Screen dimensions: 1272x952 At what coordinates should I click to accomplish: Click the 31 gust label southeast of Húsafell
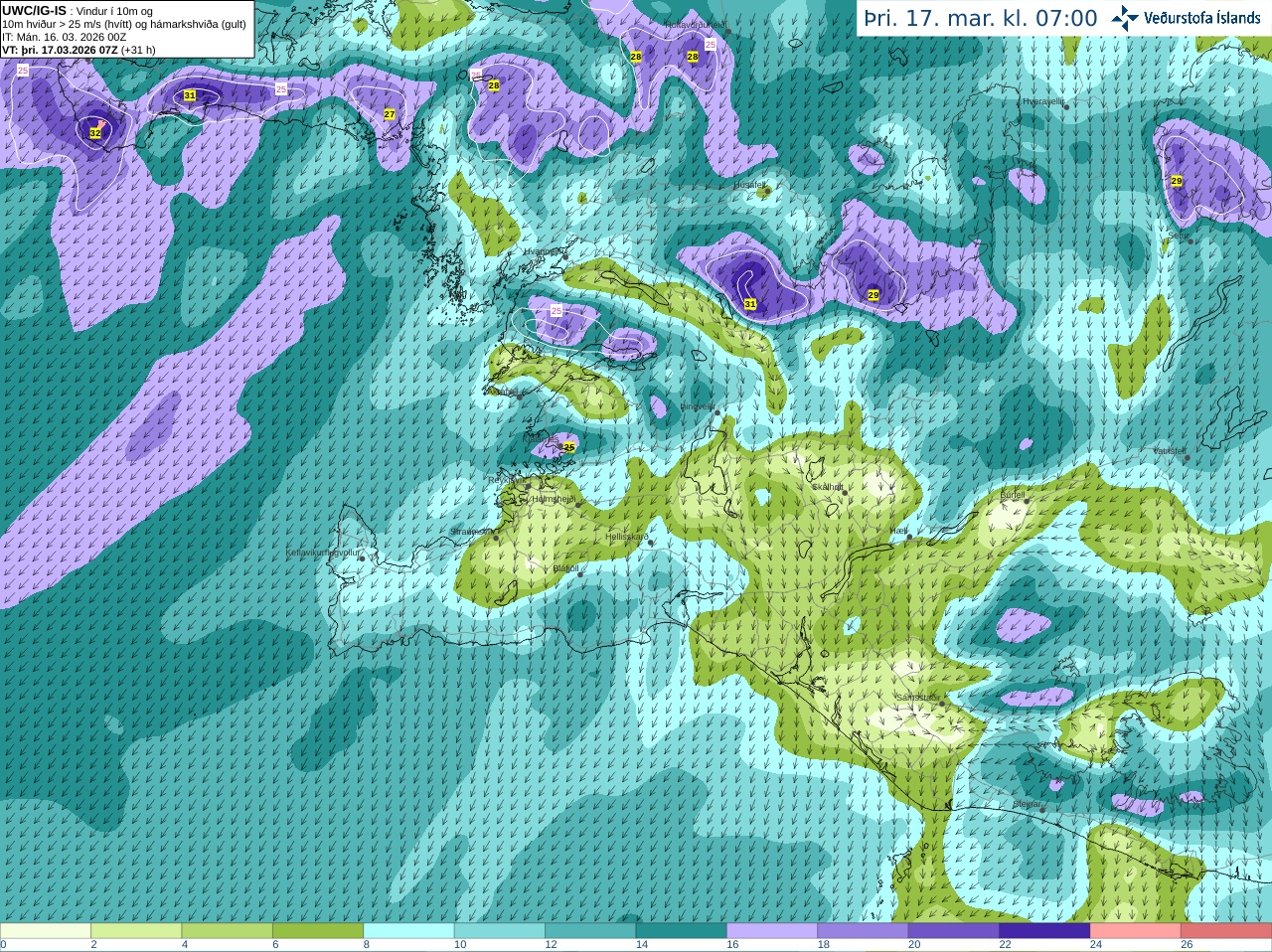point(750,304)
